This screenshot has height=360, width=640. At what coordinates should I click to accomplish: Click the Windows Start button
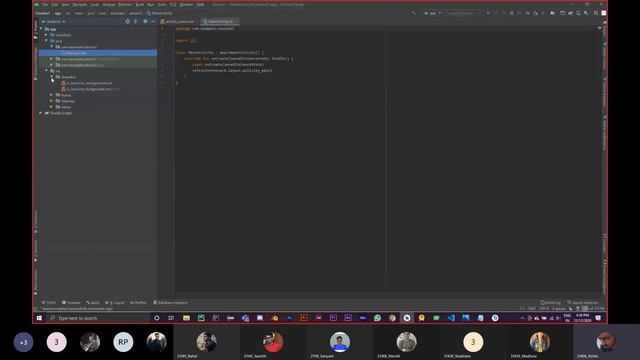[x=39, y=318]
